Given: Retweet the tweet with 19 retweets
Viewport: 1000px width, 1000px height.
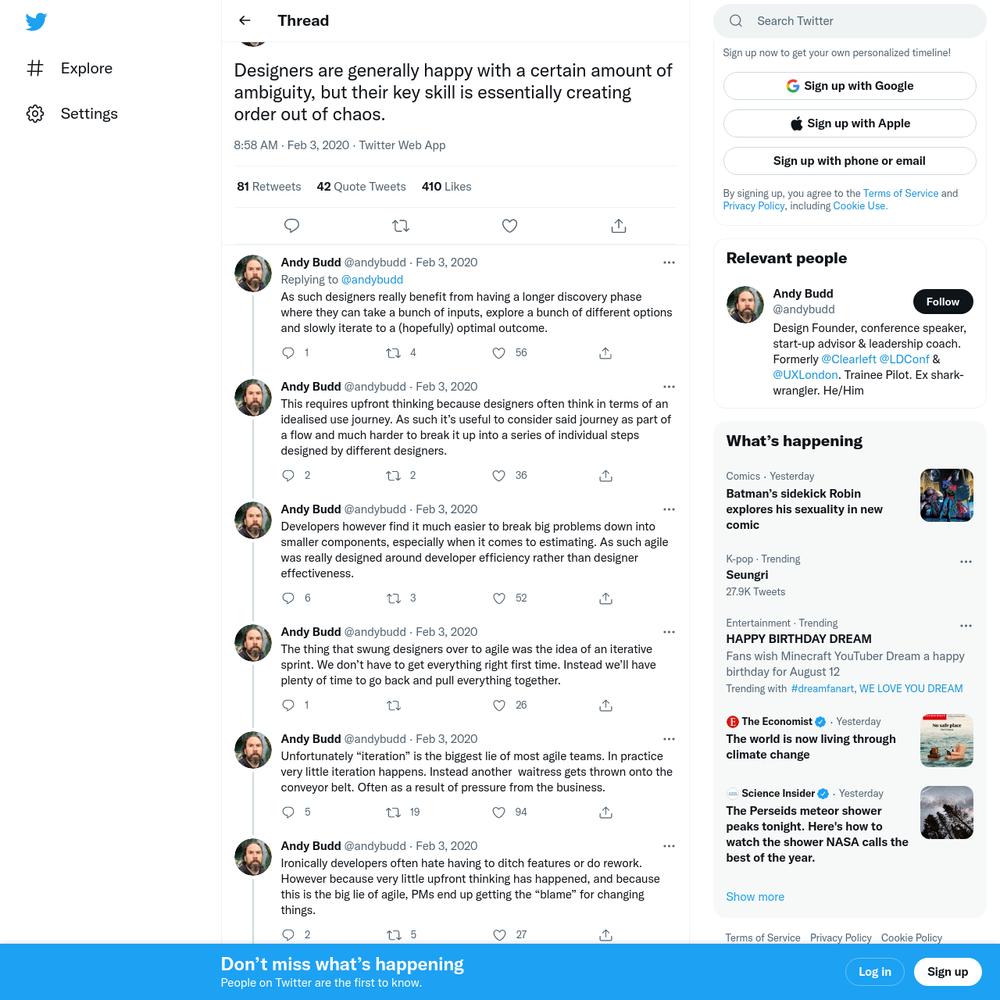Looking at the screenshot, I should pyautogui.click(x=393, y=812).
